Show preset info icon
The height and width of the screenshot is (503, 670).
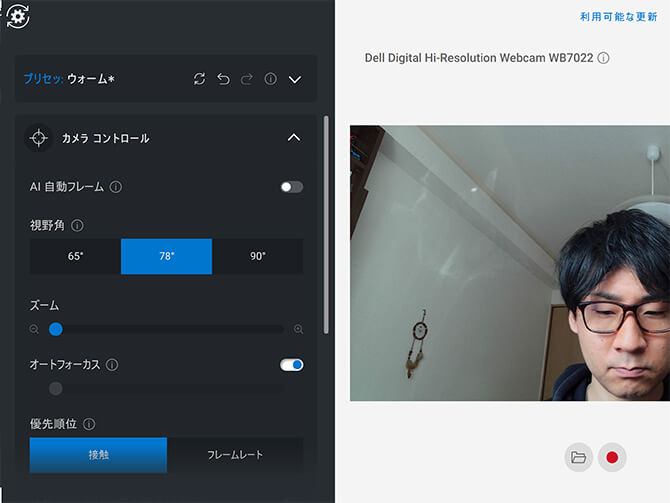[x=270, y=79]
